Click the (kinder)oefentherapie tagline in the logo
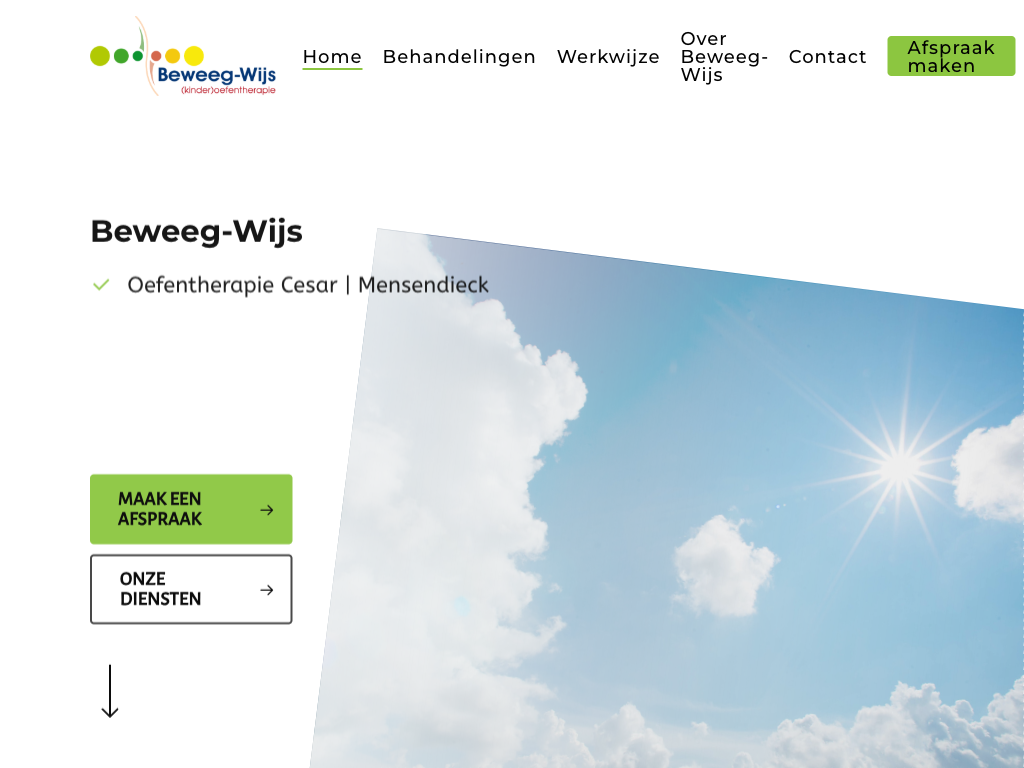The height and width of the screenshot is (768, 1024). coord(228,90)
